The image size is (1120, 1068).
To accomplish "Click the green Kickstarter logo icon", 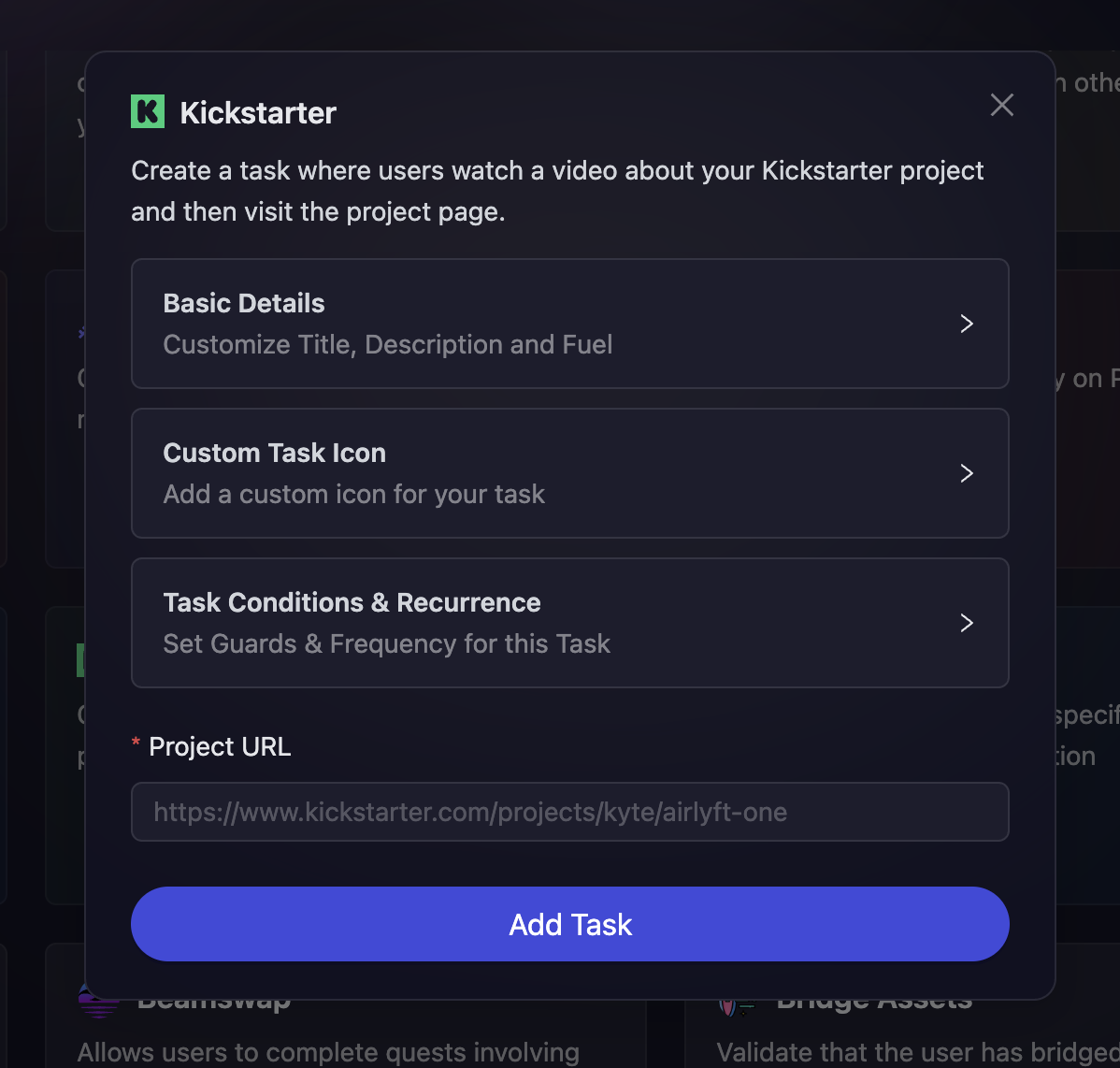I will tap(148, 112).
